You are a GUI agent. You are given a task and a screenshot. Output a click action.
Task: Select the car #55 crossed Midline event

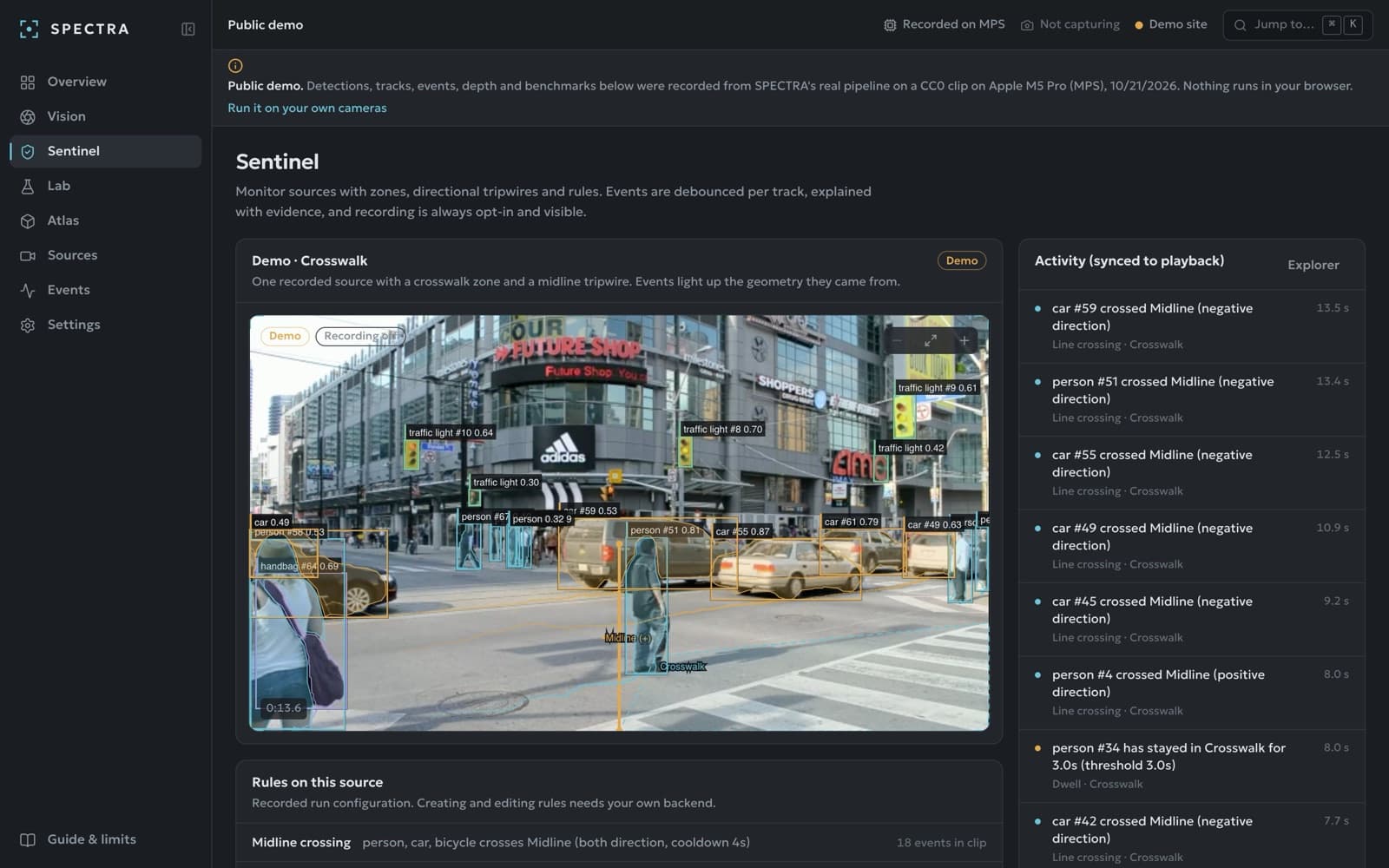[1191, 472]
